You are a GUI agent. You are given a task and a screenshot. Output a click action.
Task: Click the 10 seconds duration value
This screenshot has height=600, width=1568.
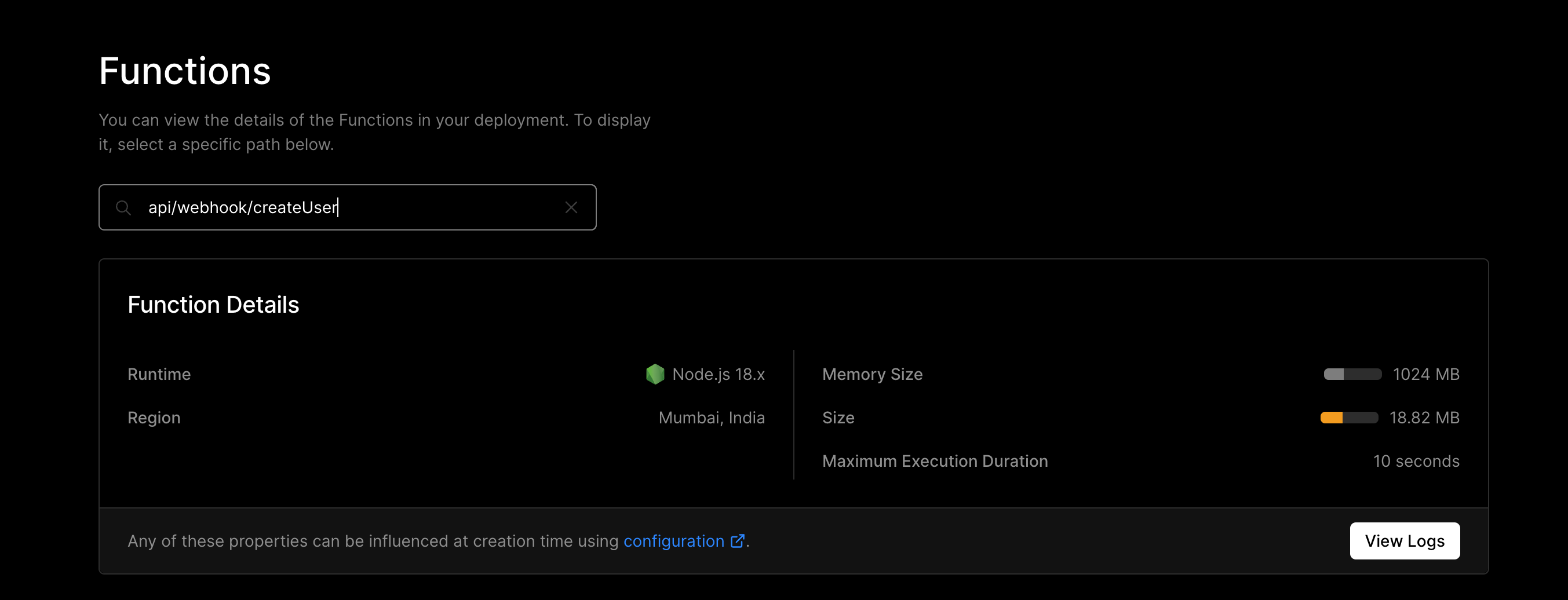coord(1416,461)
